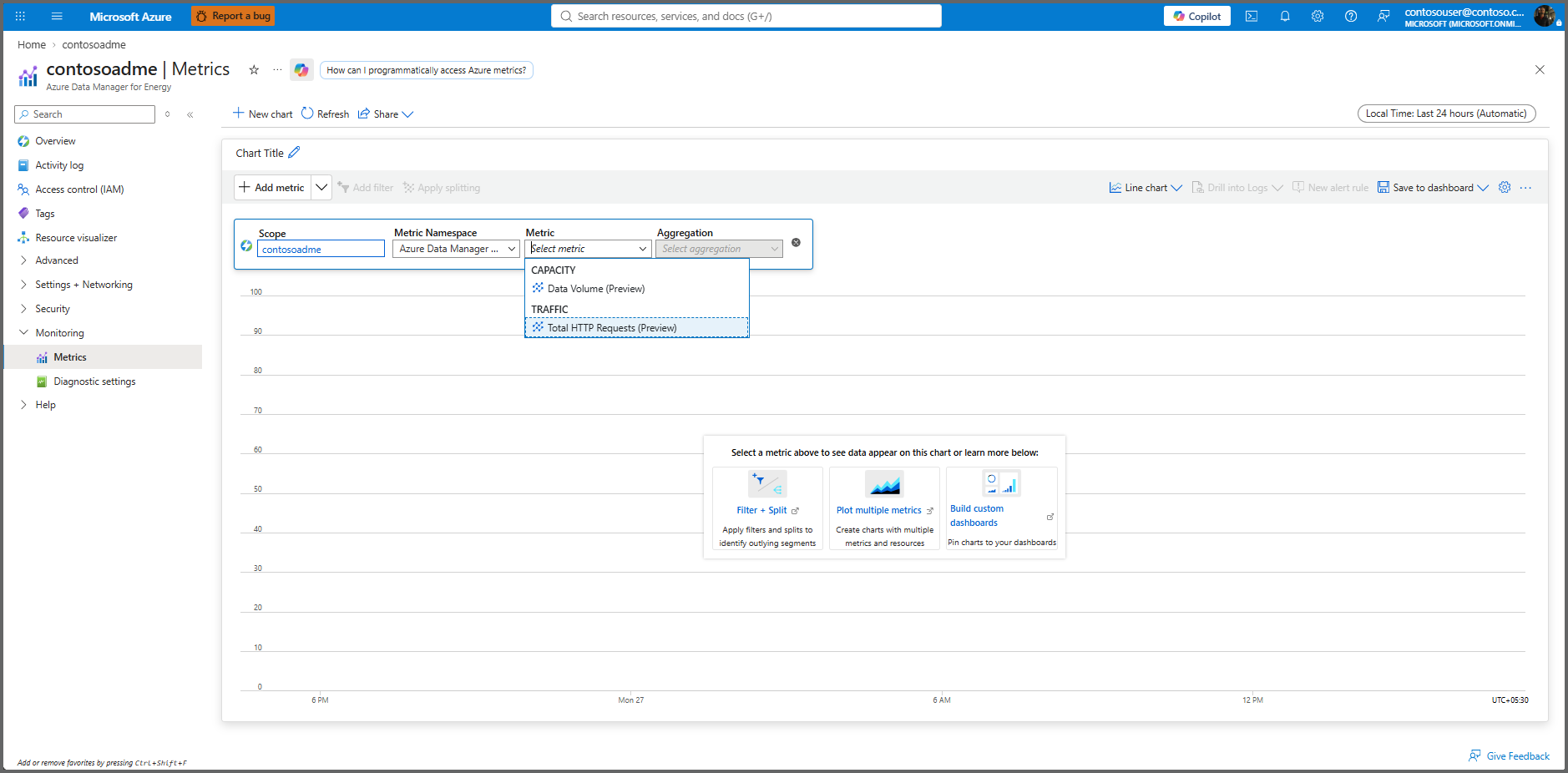Click the Microsoft Azure home logo
Image resolution: width=1568 pixels, height=773 pixels.
(x=130, y=17)
